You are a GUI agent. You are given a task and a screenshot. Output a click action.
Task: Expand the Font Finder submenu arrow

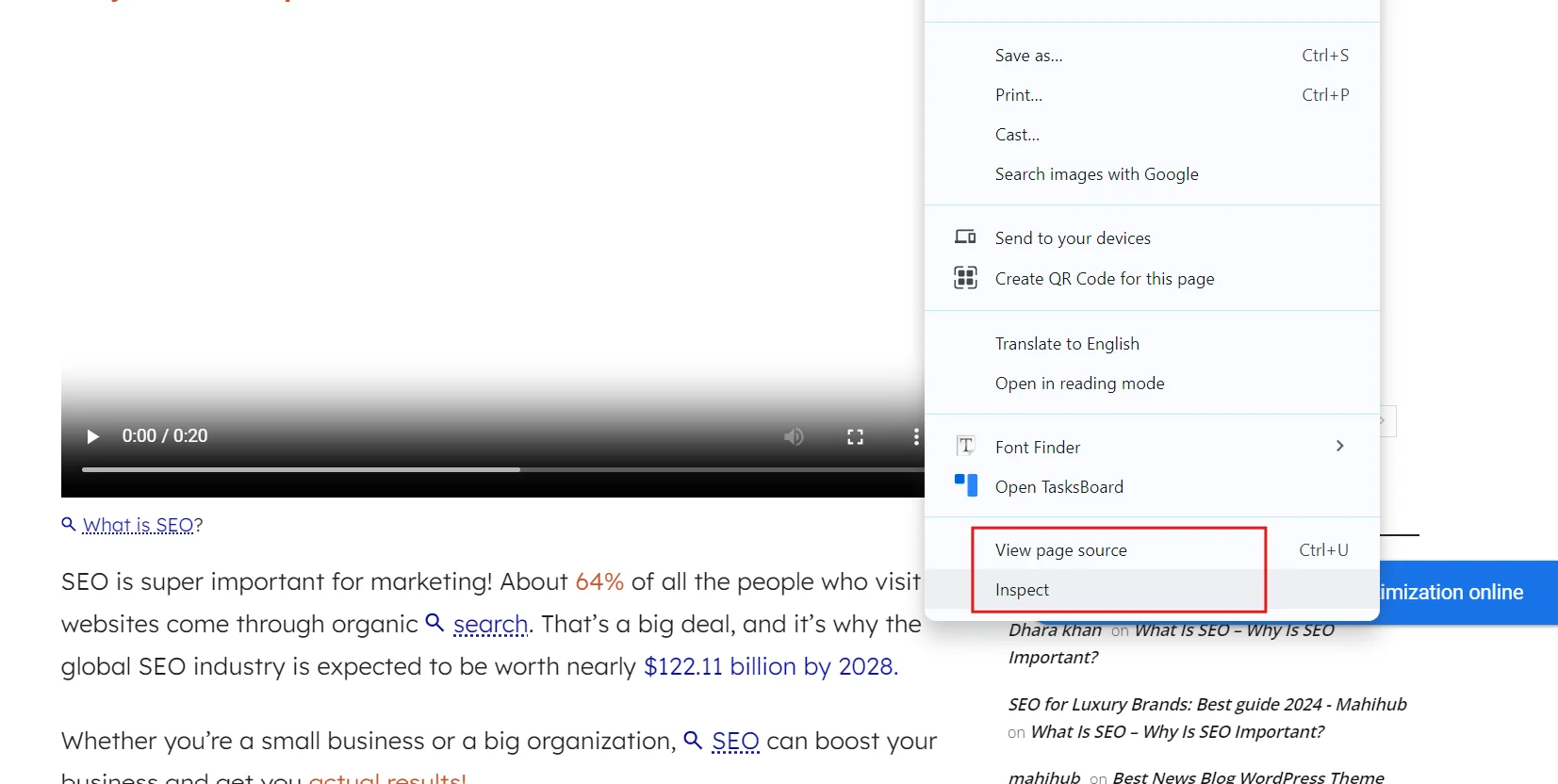[x=1339, y=446]
